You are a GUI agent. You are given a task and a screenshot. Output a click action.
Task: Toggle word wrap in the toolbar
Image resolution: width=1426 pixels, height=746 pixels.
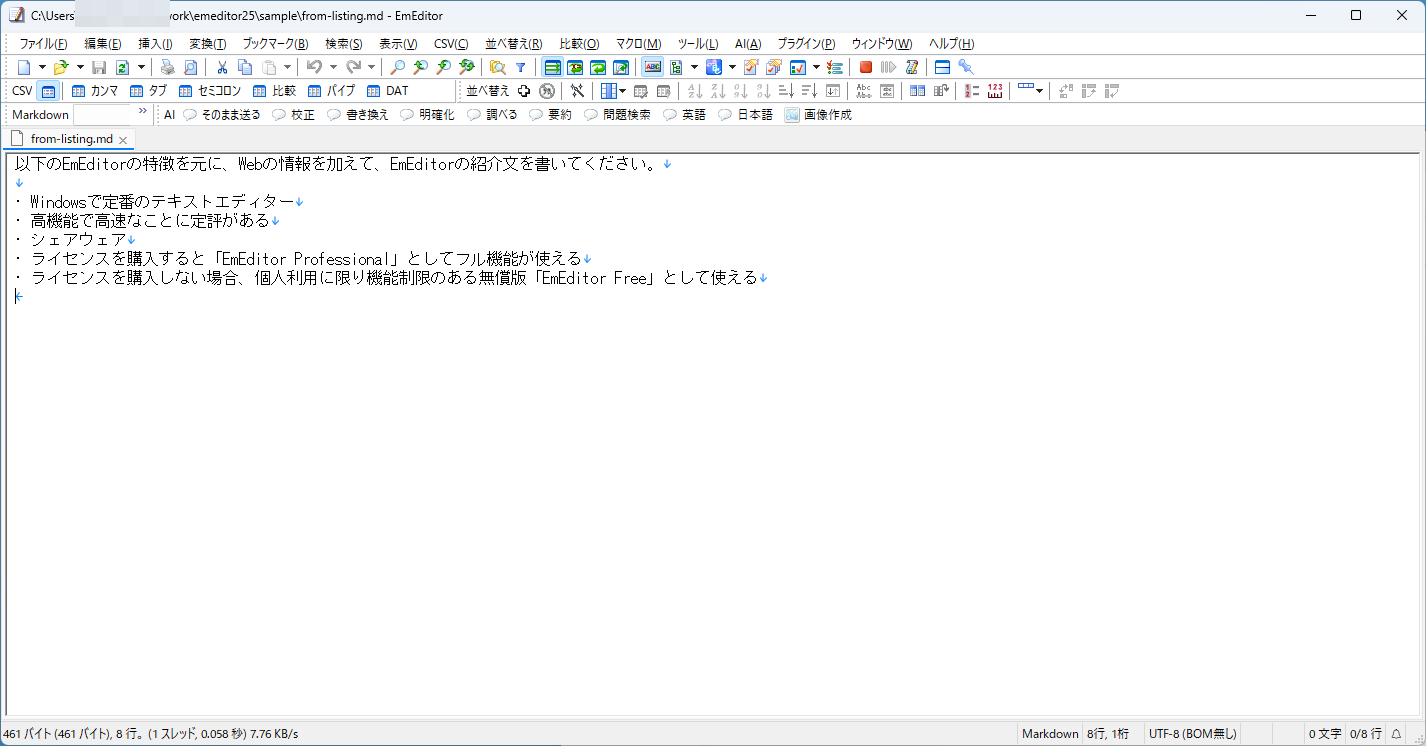click(x=553, y=67)
